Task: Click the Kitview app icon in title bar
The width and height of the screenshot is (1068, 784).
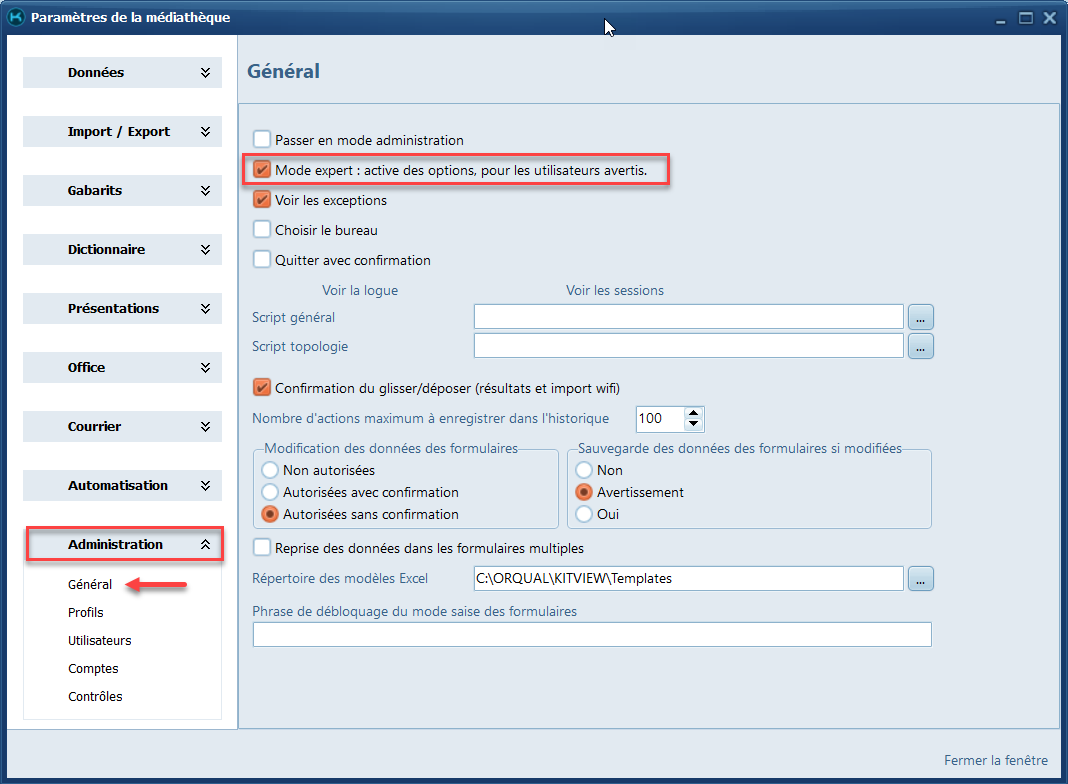Action: pos(15,17)
